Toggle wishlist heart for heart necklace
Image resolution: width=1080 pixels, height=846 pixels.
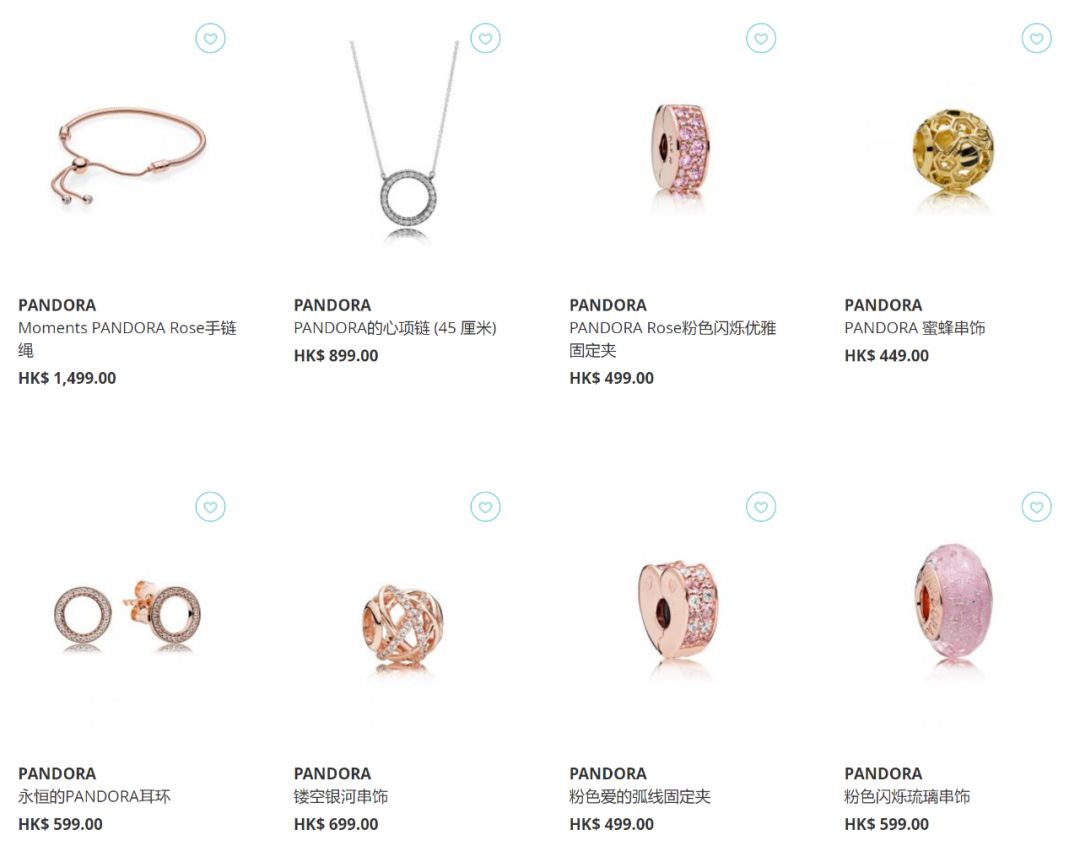point(486,38)
